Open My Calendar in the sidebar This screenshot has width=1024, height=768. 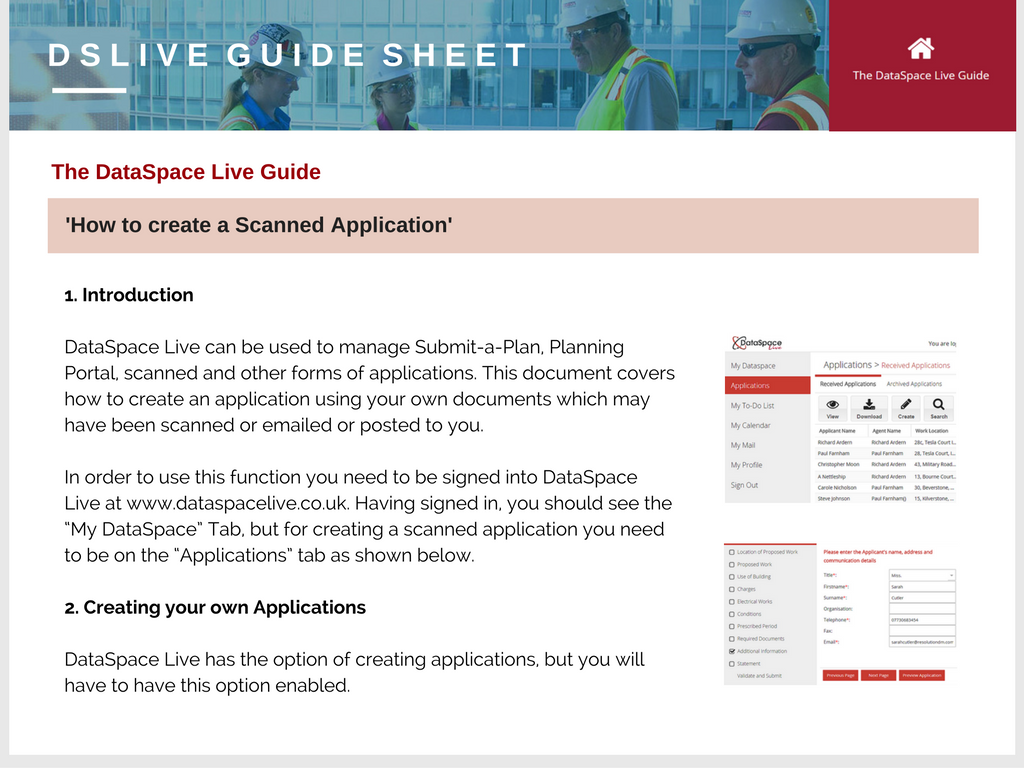750,425
